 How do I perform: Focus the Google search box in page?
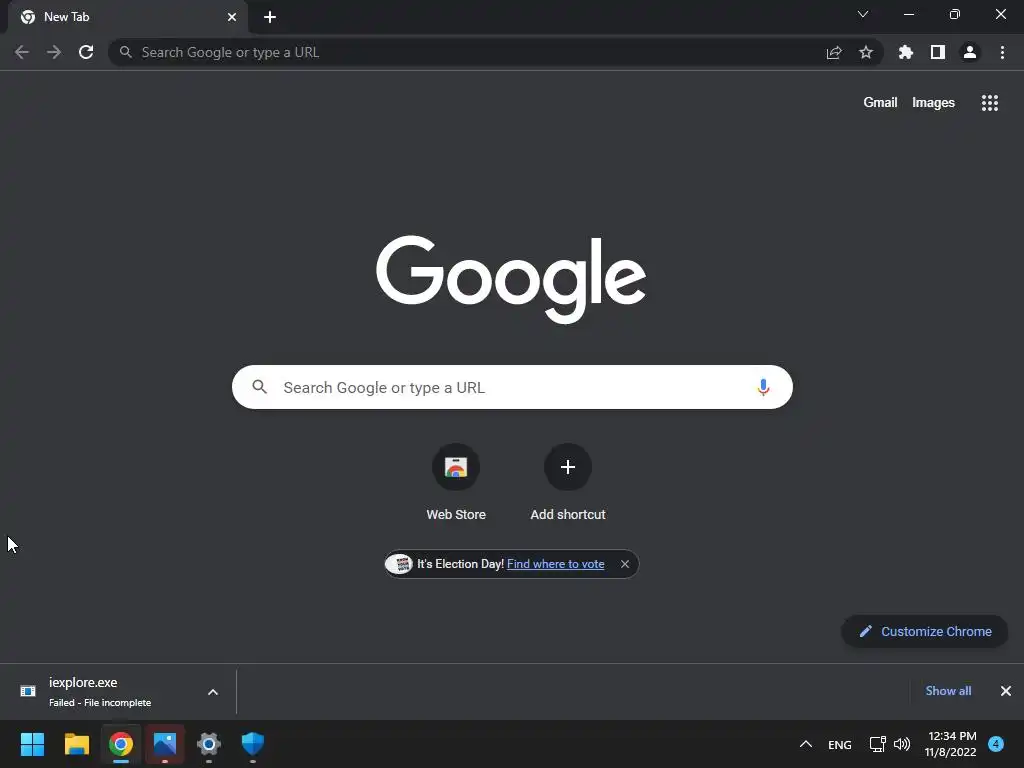(512, 387)
